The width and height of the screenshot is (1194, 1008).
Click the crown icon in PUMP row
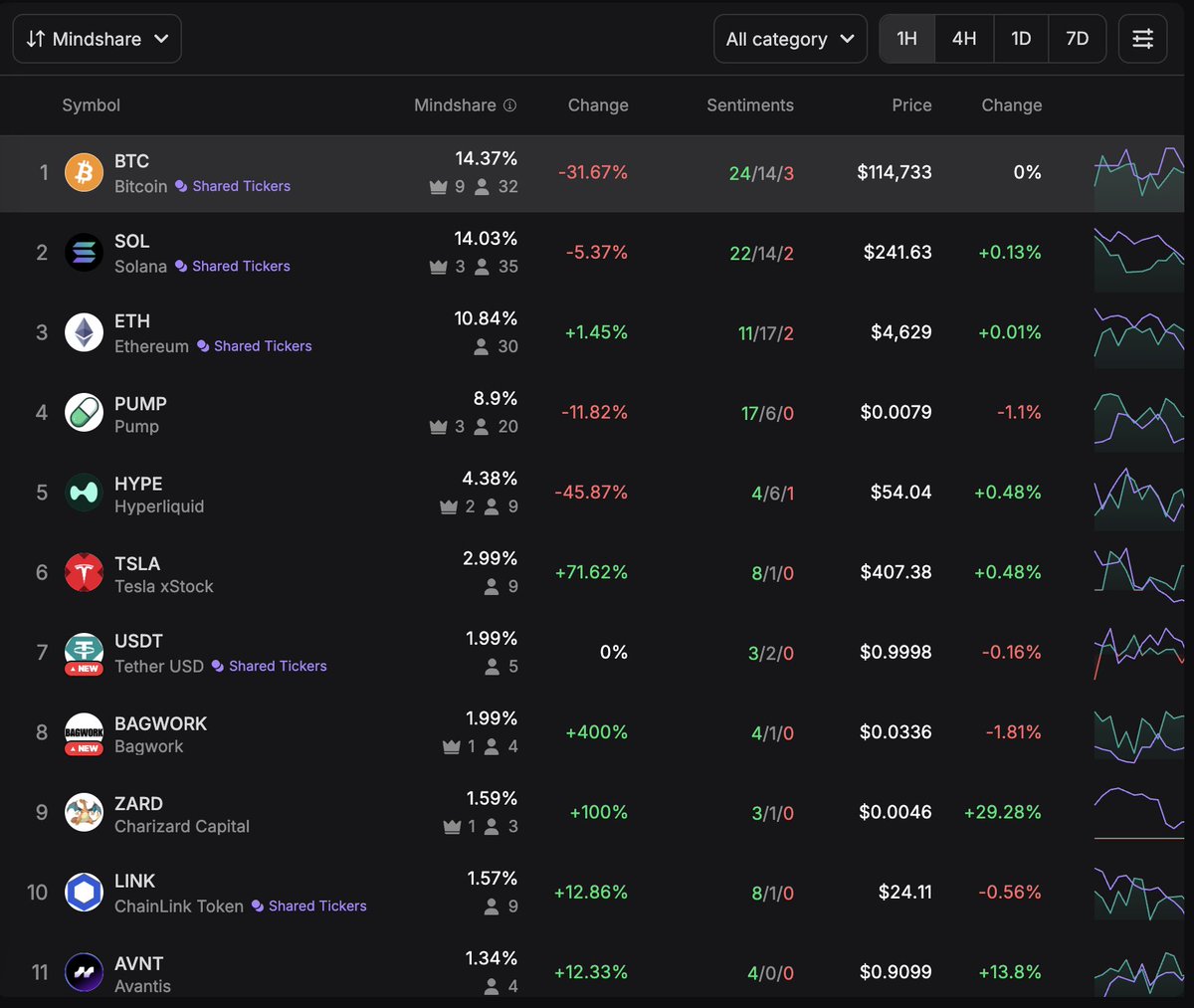point(438,426)
